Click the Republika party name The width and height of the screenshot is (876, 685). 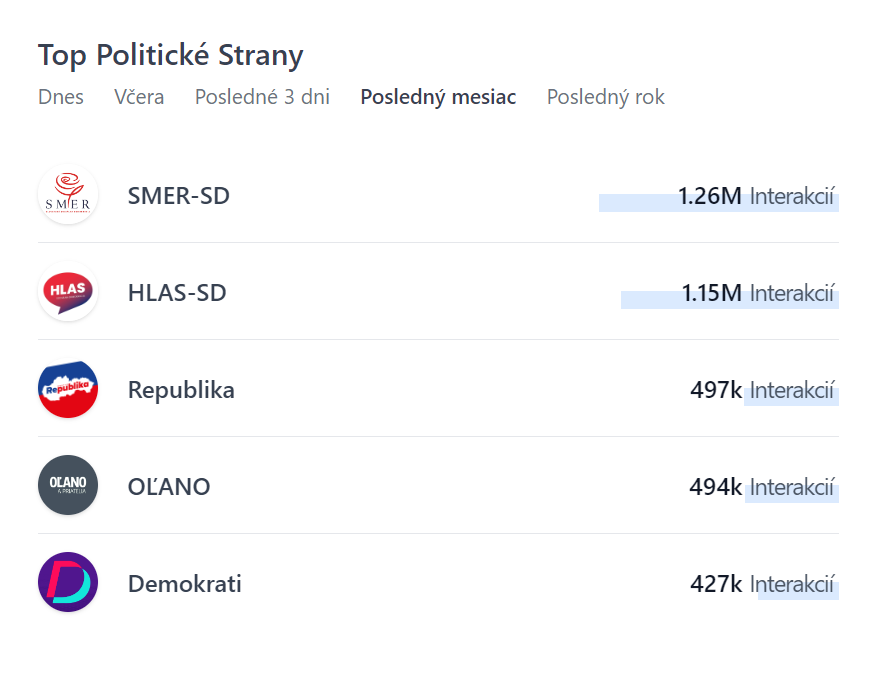[x=181, y=390]
